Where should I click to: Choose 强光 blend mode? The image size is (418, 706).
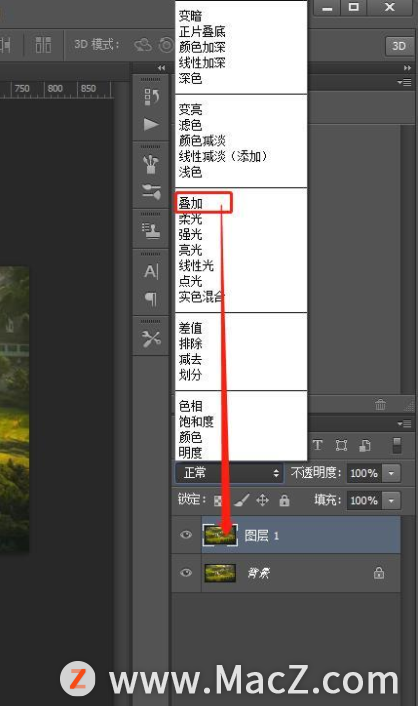point(191,234)
